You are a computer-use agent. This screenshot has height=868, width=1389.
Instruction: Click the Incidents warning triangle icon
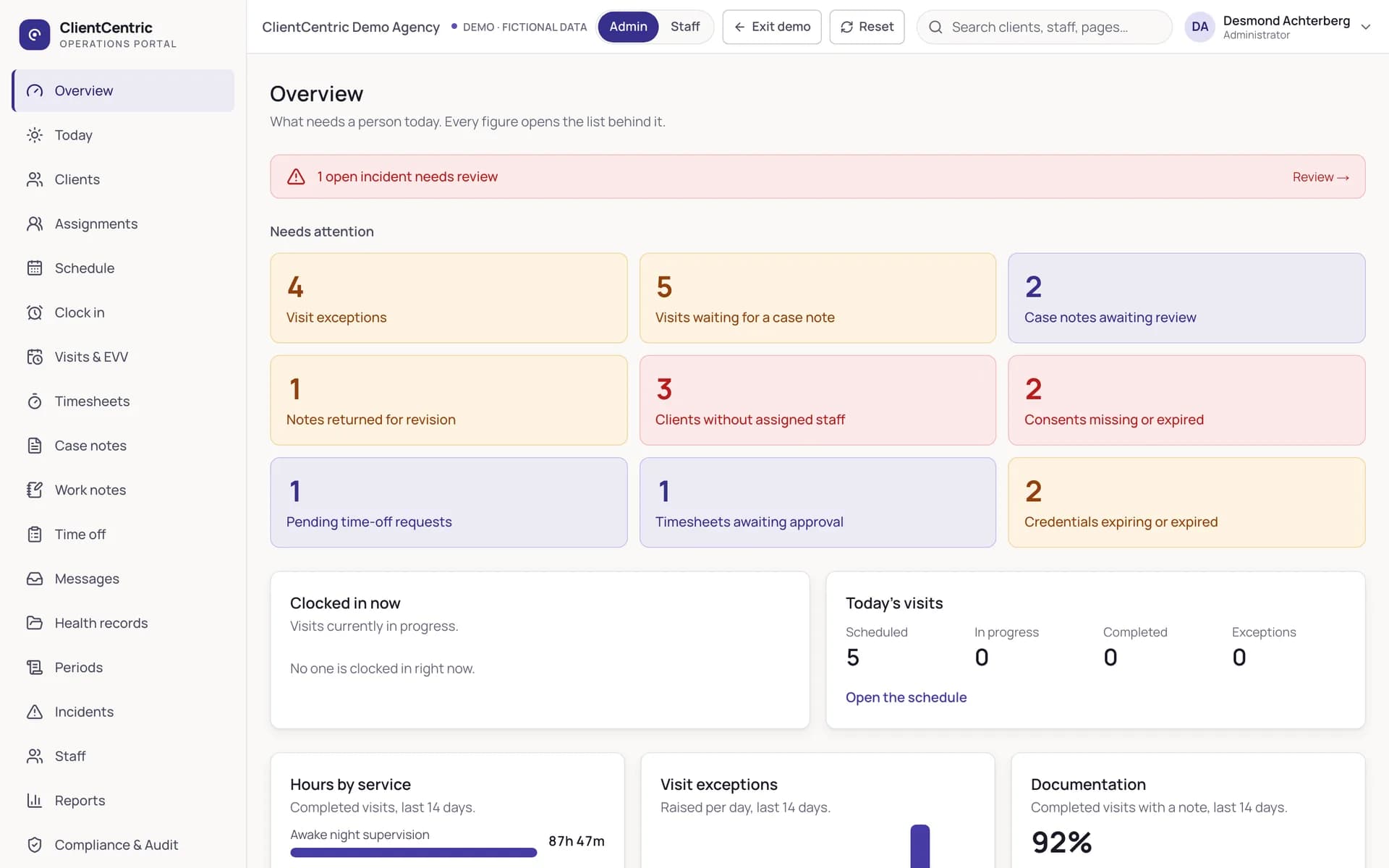tap(35, 712)
